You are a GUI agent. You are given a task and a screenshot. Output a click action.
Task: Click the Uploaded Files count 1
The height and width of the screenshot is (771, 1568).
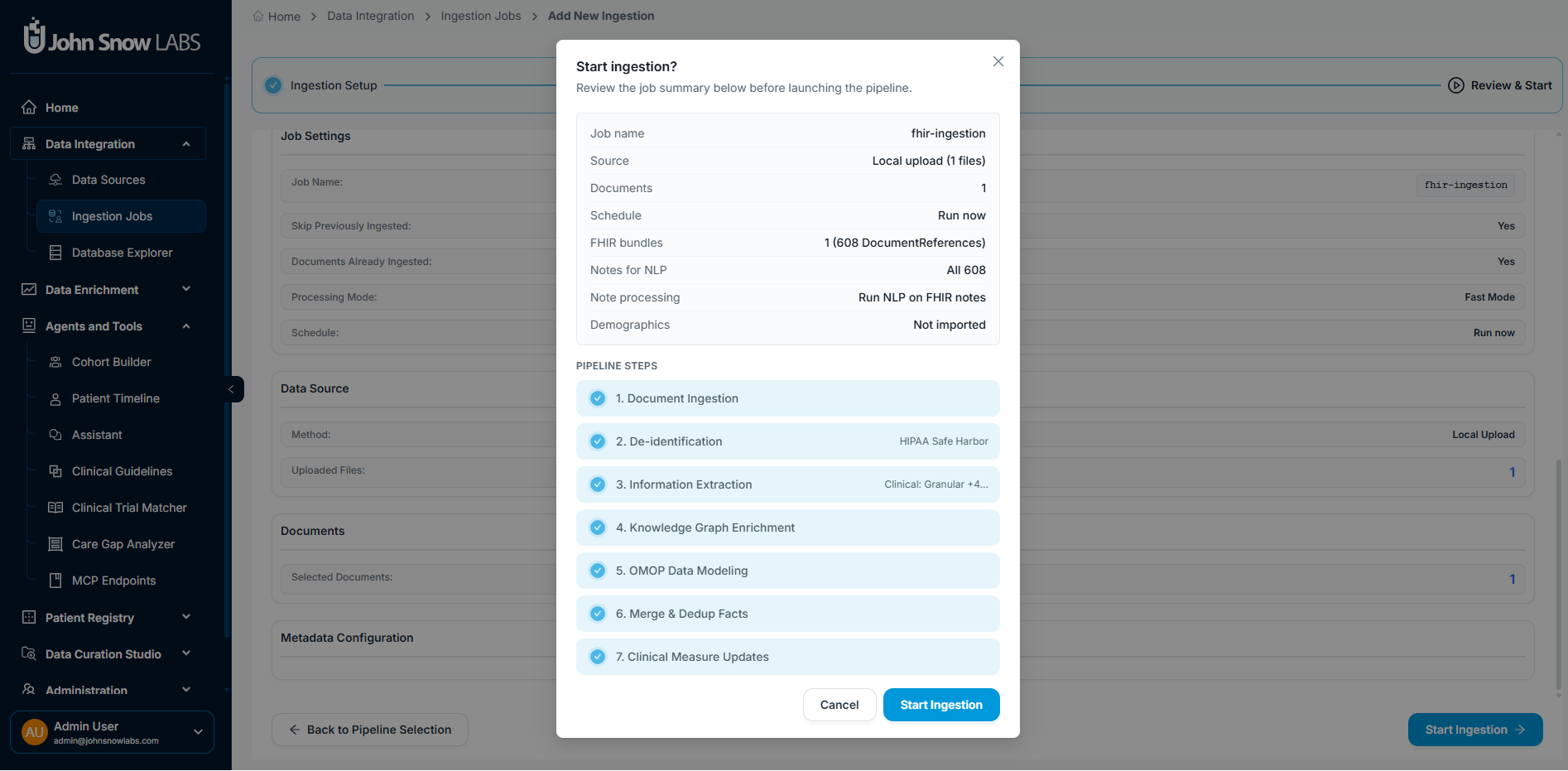1512,472
